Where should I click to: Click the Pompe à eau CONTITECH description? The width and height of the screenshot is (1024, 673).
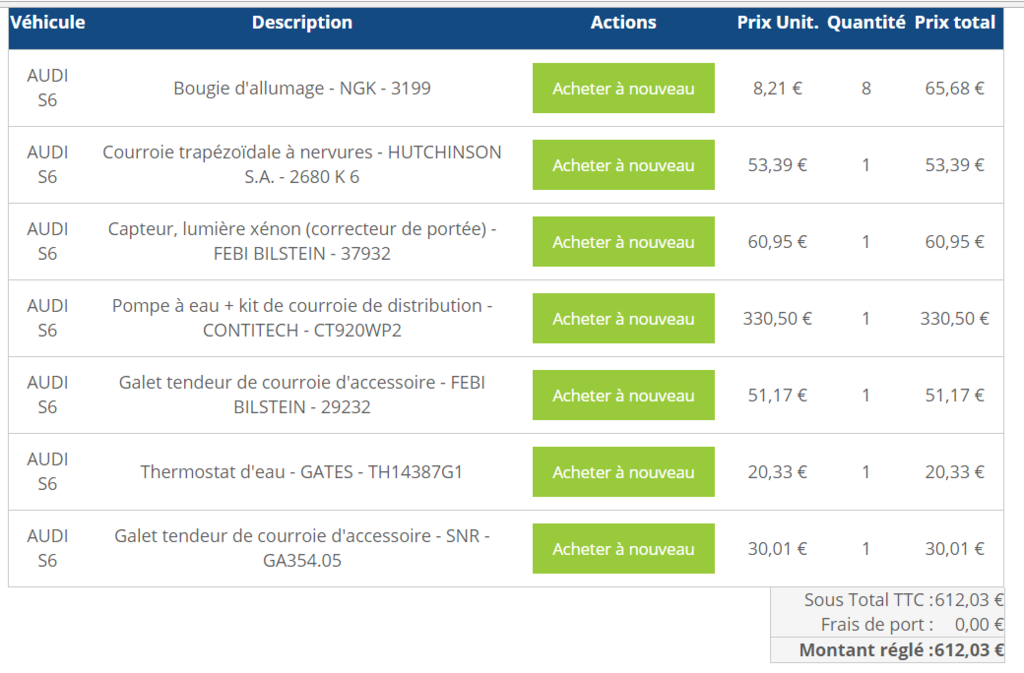coord(302,318)
